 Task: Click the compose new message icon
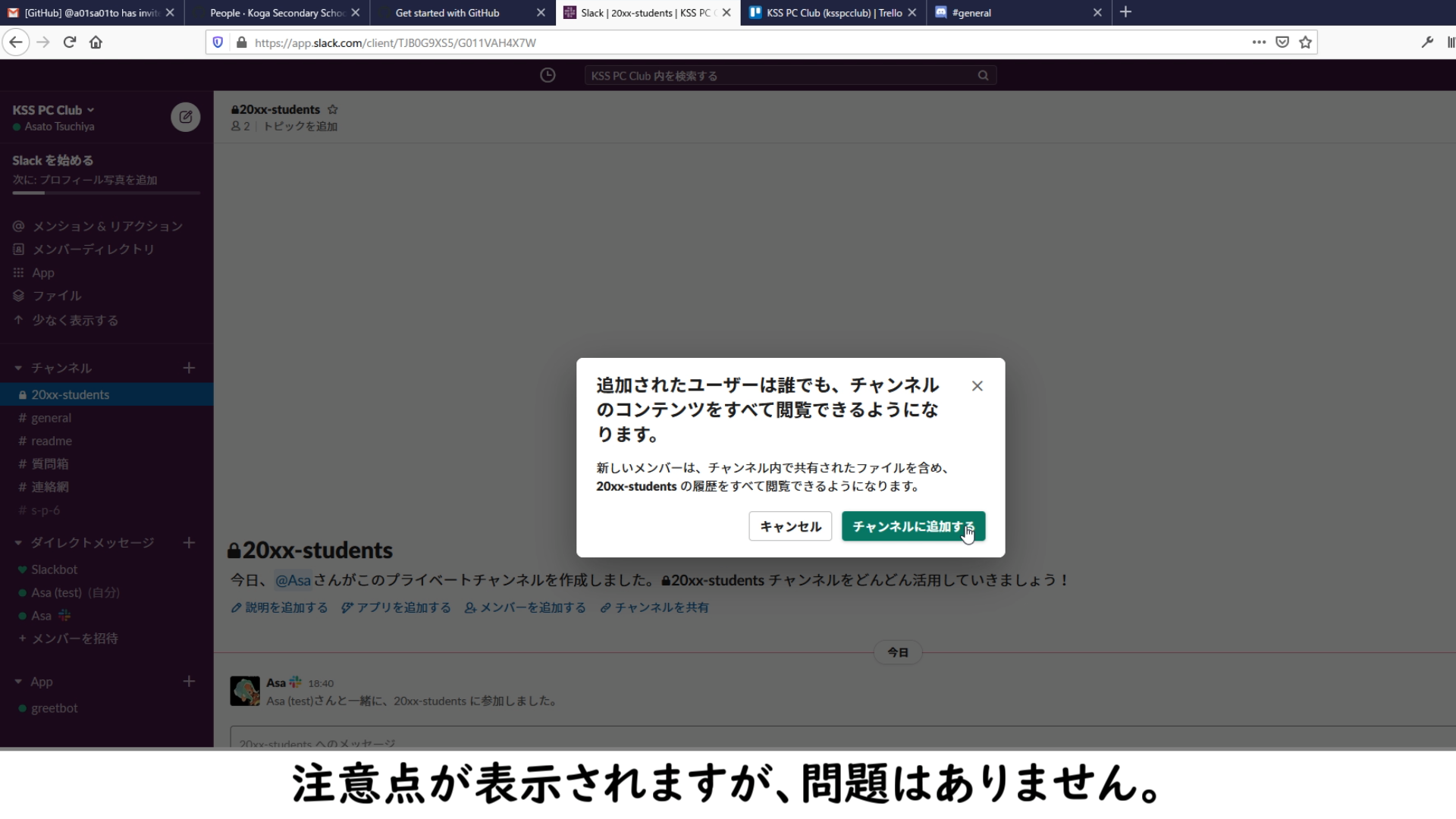[185, 117]
